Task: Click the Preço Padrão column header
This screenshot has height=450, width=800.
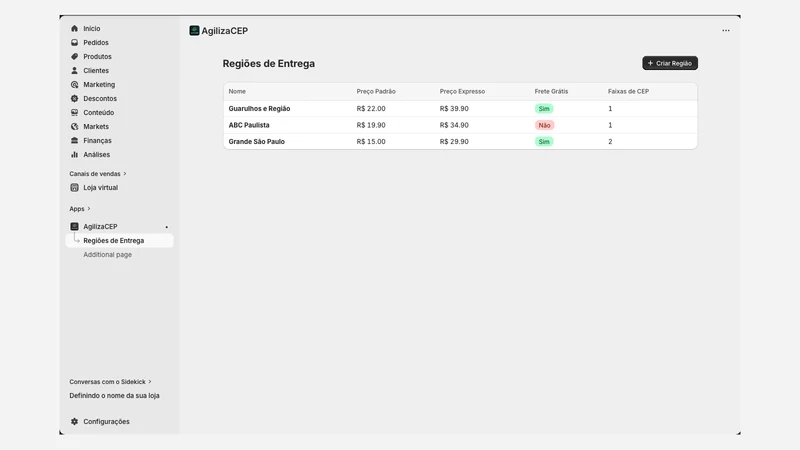Action: click(x=376, y=91)
